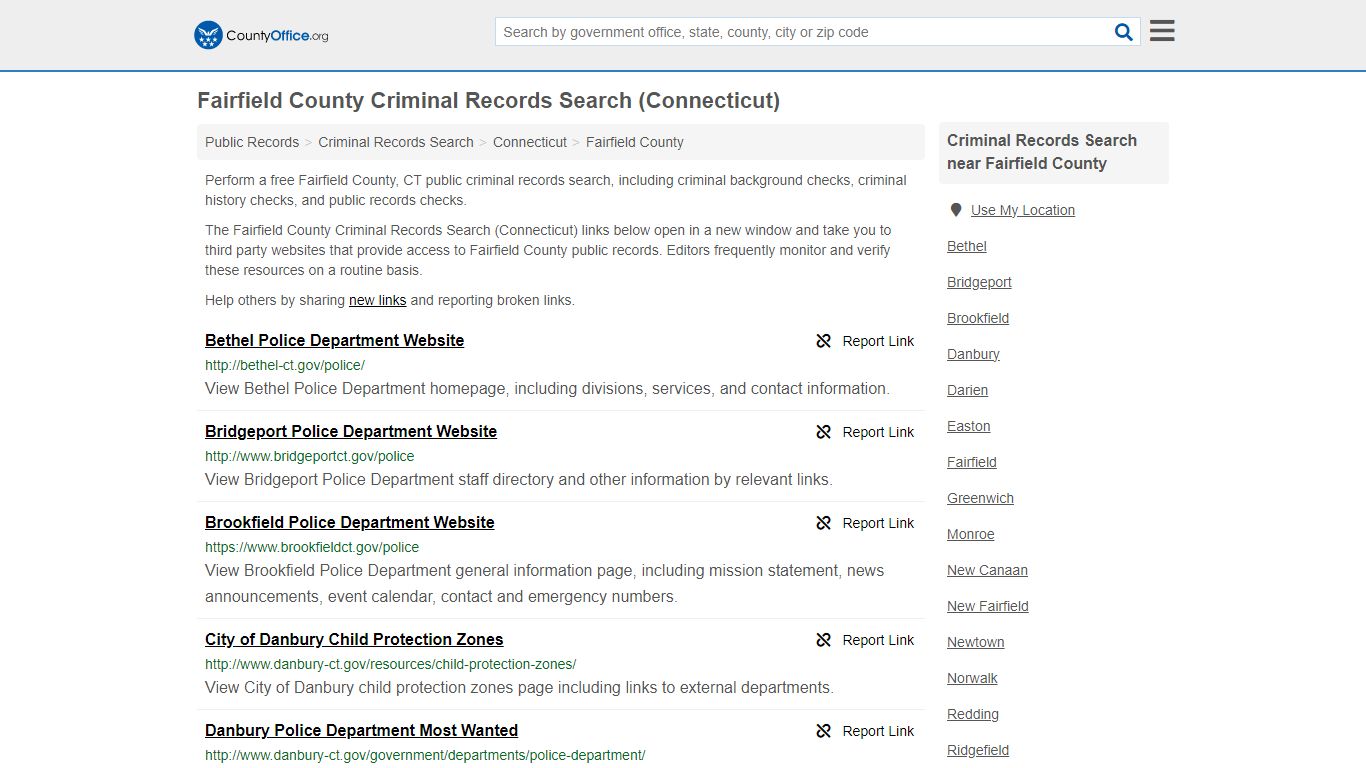Viewport: 1366px width, 768px height.
Task: Click Use My Location
Action: click(1022, 210)
